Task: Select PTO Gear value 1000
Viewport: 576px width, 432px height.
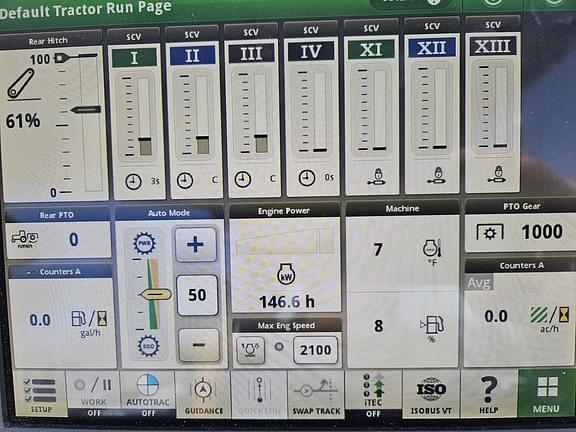Action: 542,231
